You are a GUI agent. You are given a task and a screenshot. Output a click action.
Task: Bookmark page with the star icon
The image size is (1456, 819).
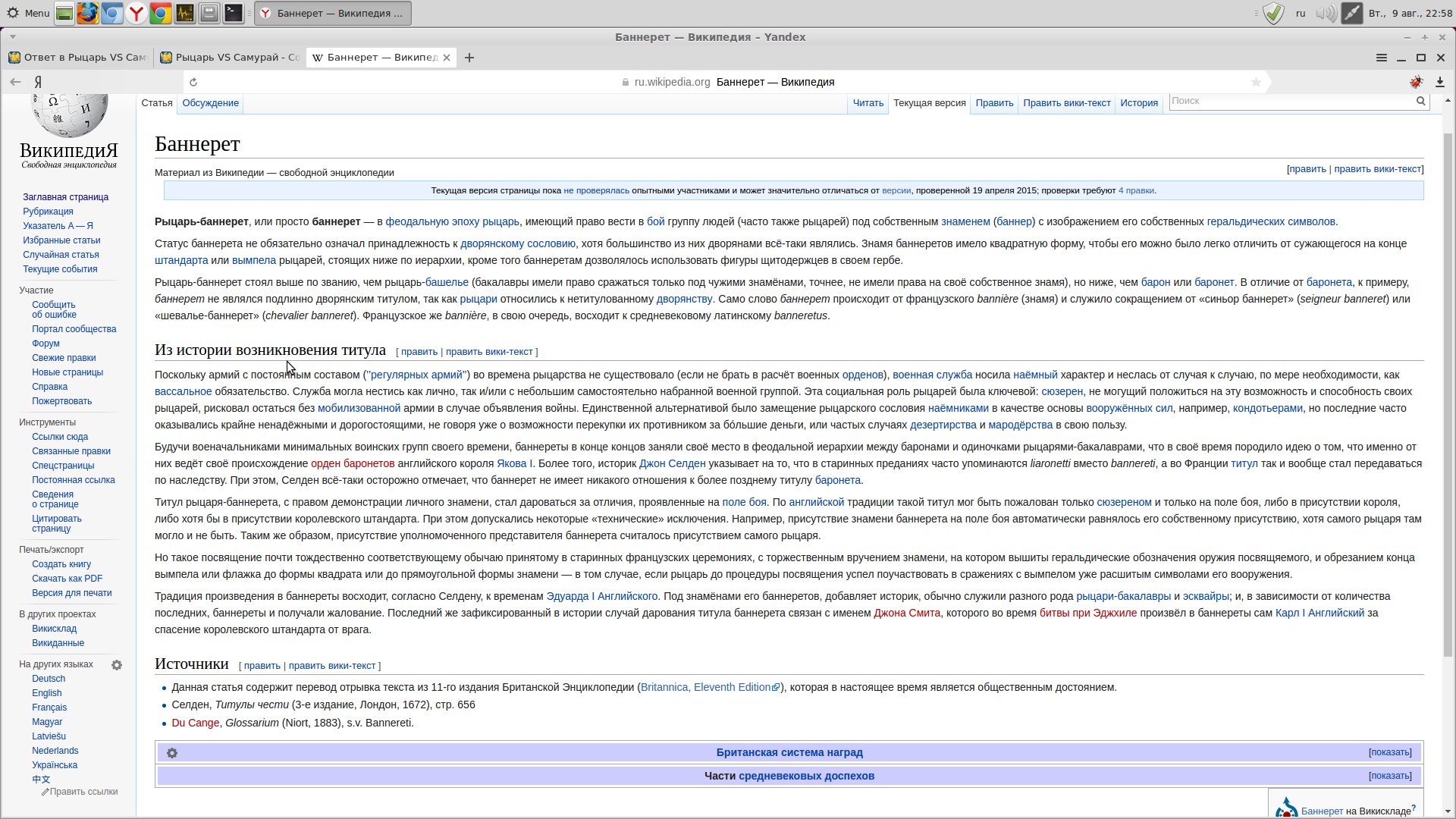pos(1256,82)
